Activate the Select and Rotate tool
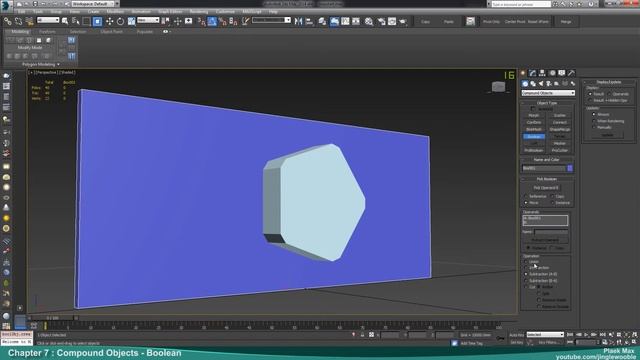This screenshot has height=360, width=640. [x=120, y=21]
